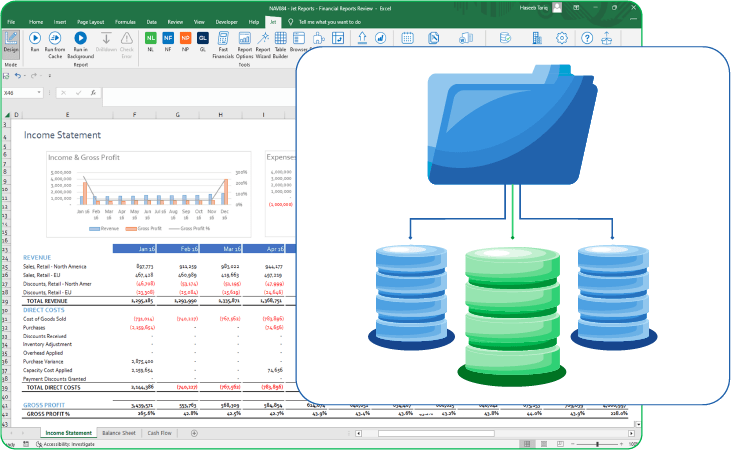Open Report Options
731x450 pixels.
244,45
